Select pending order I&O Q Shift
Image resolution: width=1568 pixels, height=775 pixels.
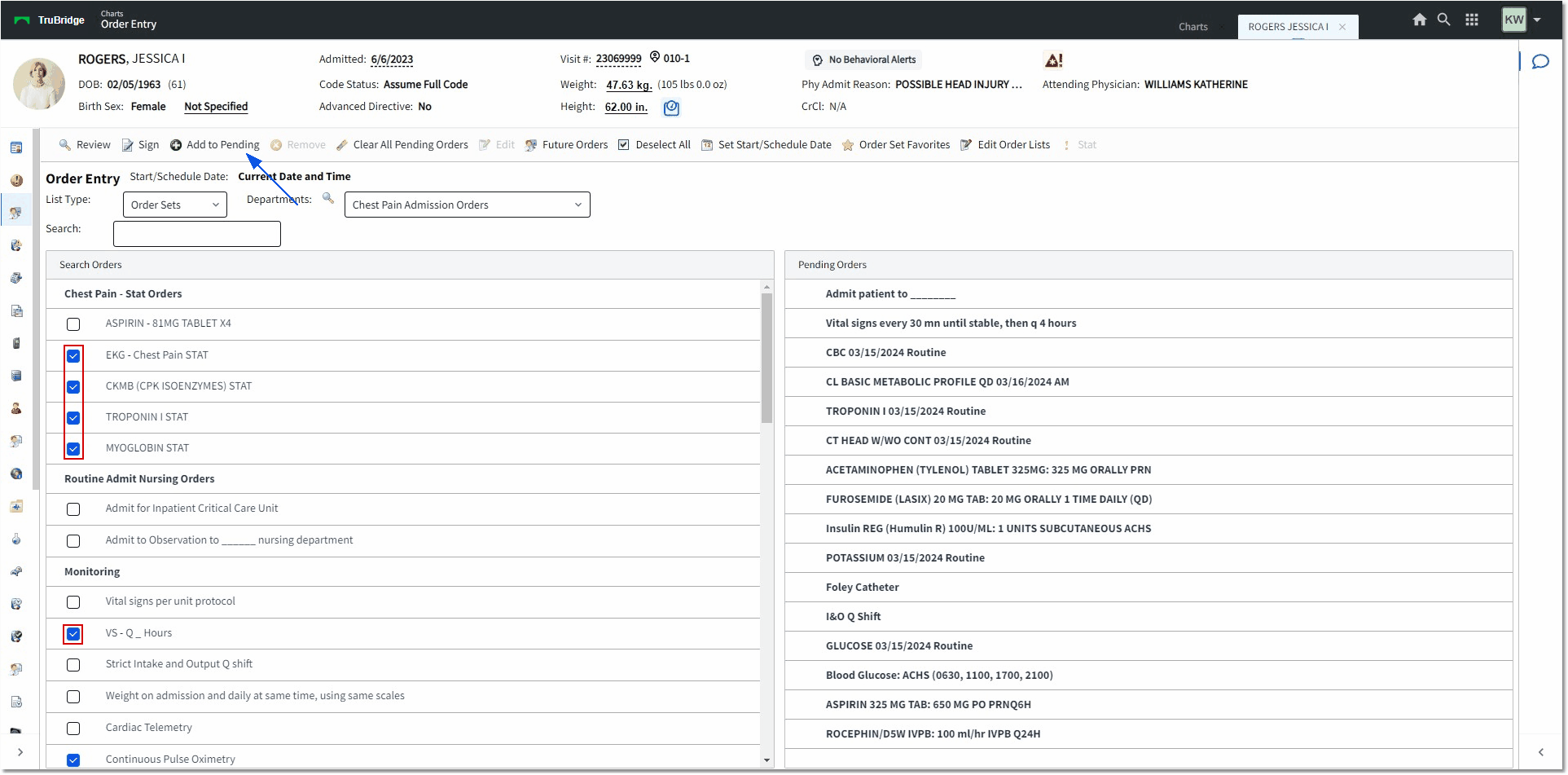click(1149, 617)
